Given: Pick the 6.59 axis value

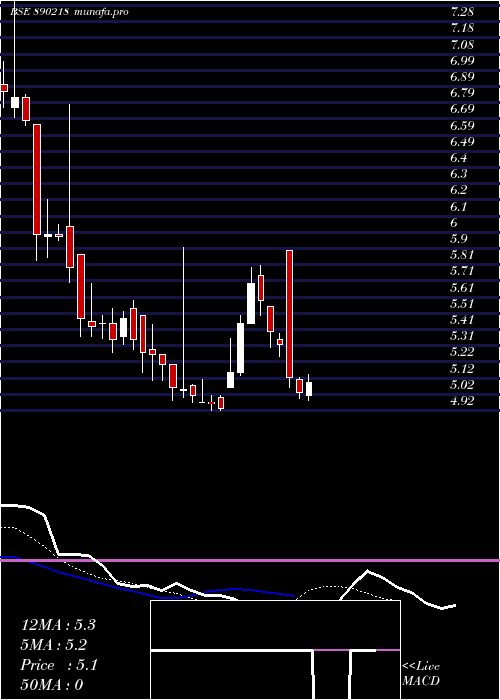Looking at the screenshot, I should click(462, 125).
